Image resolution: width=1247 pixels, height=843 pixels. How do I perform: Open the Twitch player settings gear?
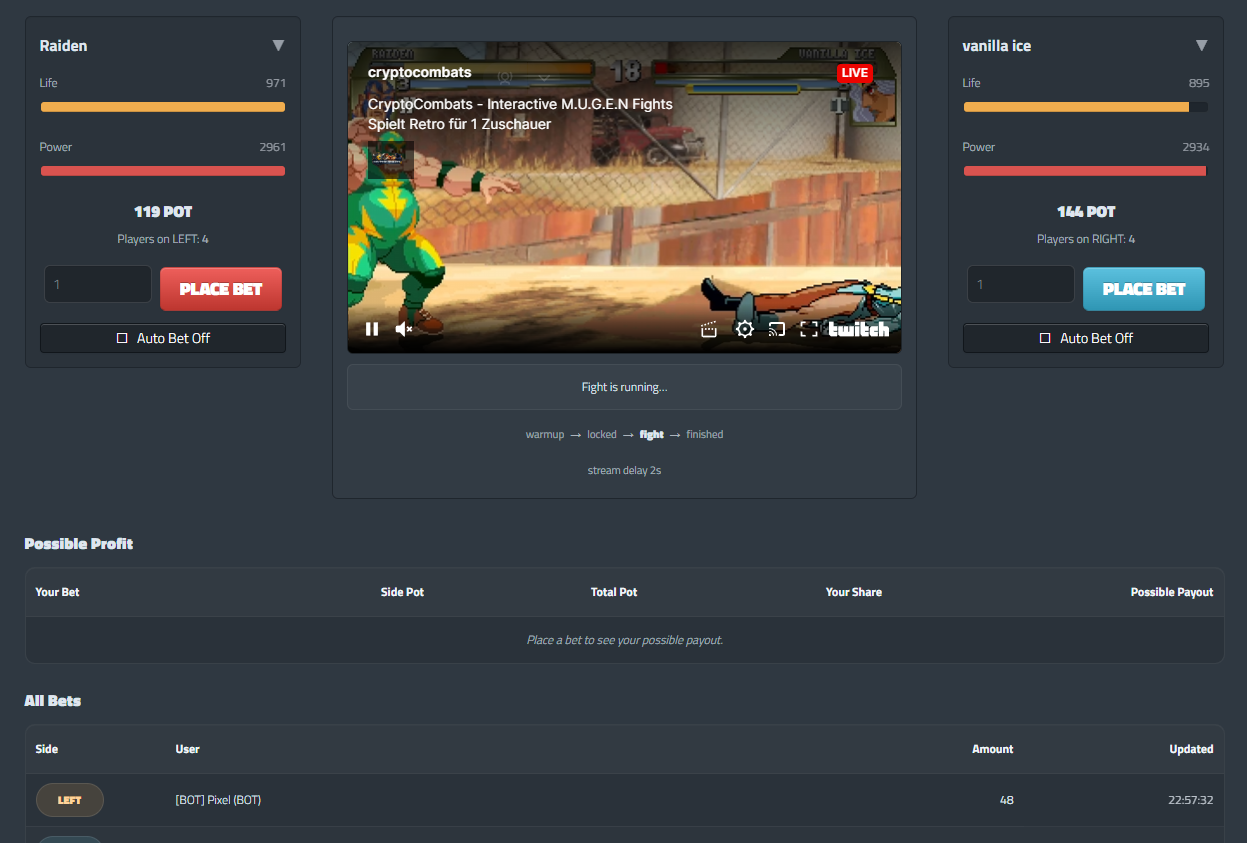tap(744, 329)
